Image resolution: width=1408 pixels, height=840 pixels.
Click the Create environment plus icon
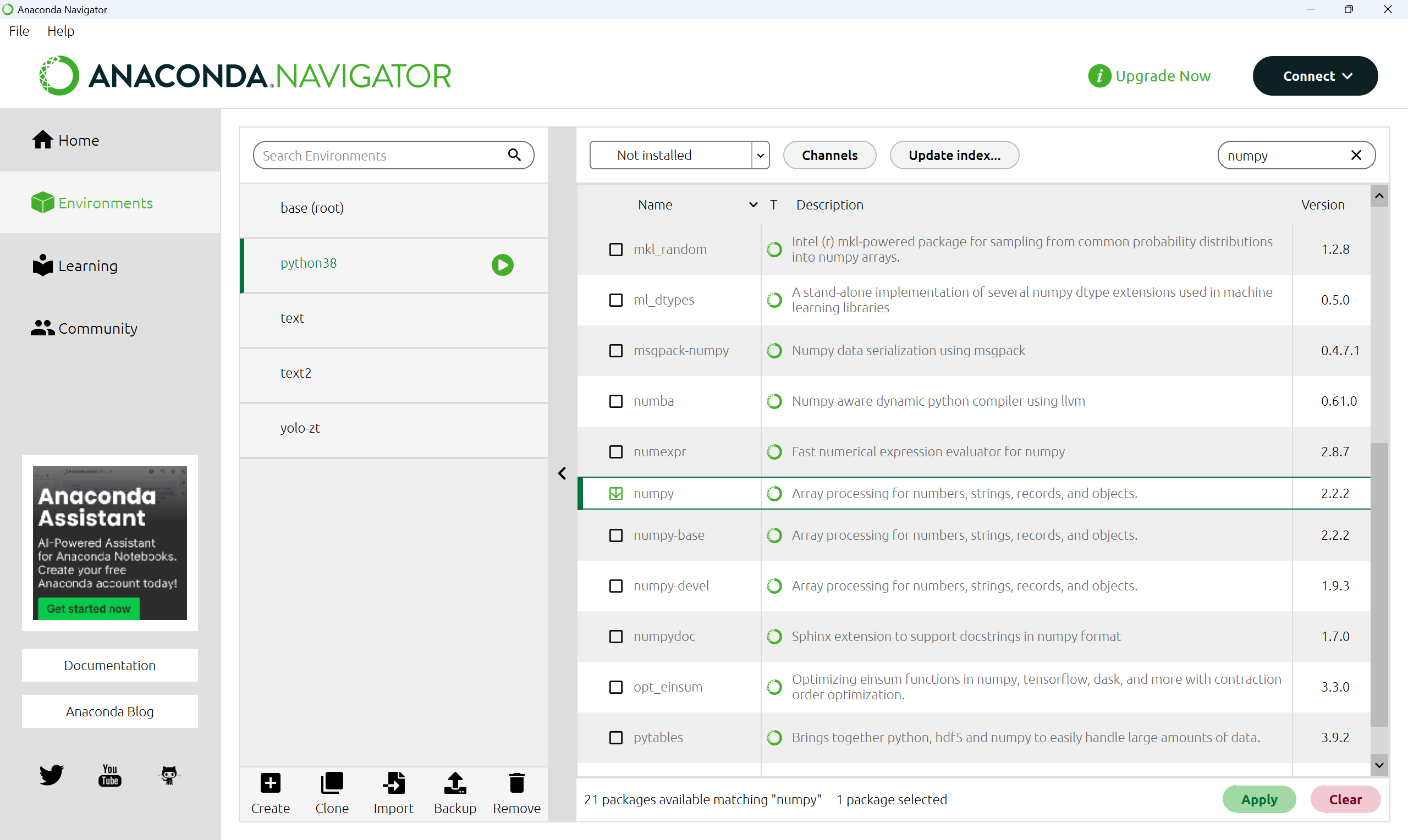point(270,783)
